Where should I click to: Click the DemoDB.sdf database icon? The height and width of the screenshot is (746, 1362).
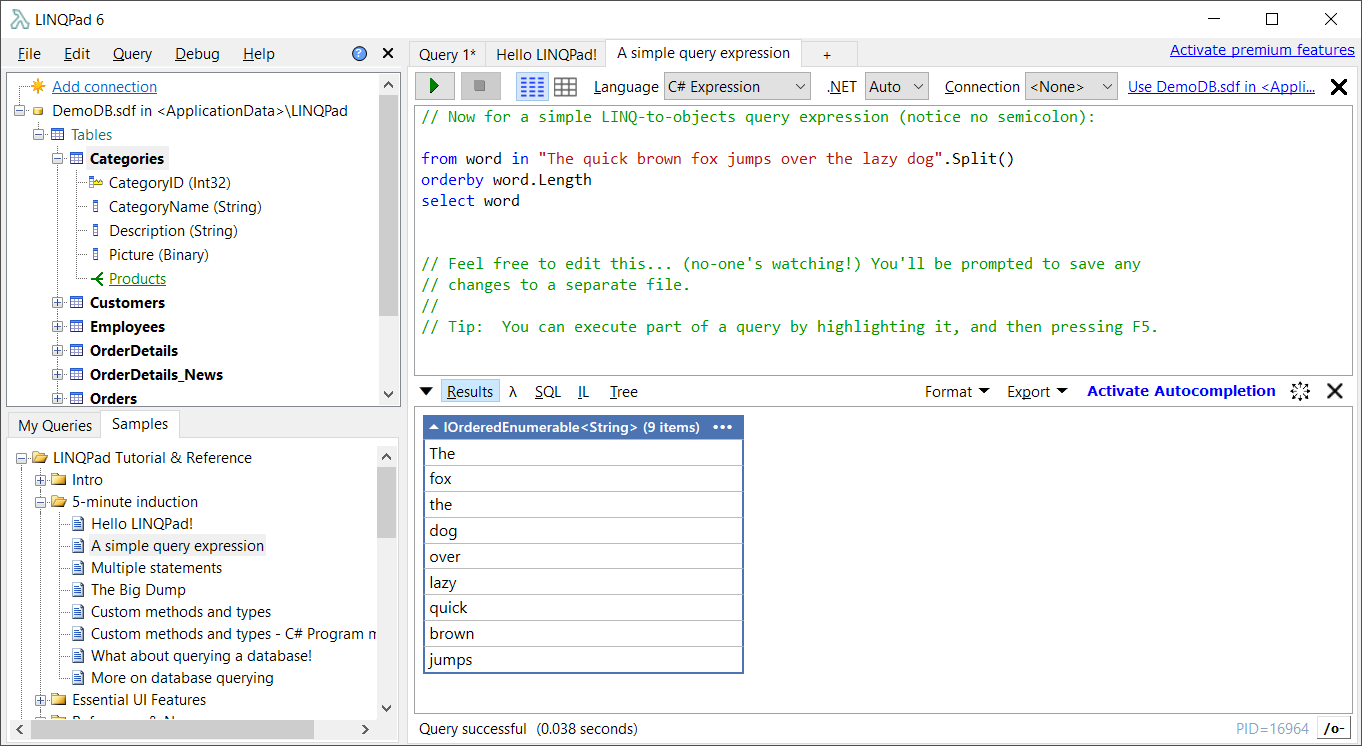click(x=38, y=111)
